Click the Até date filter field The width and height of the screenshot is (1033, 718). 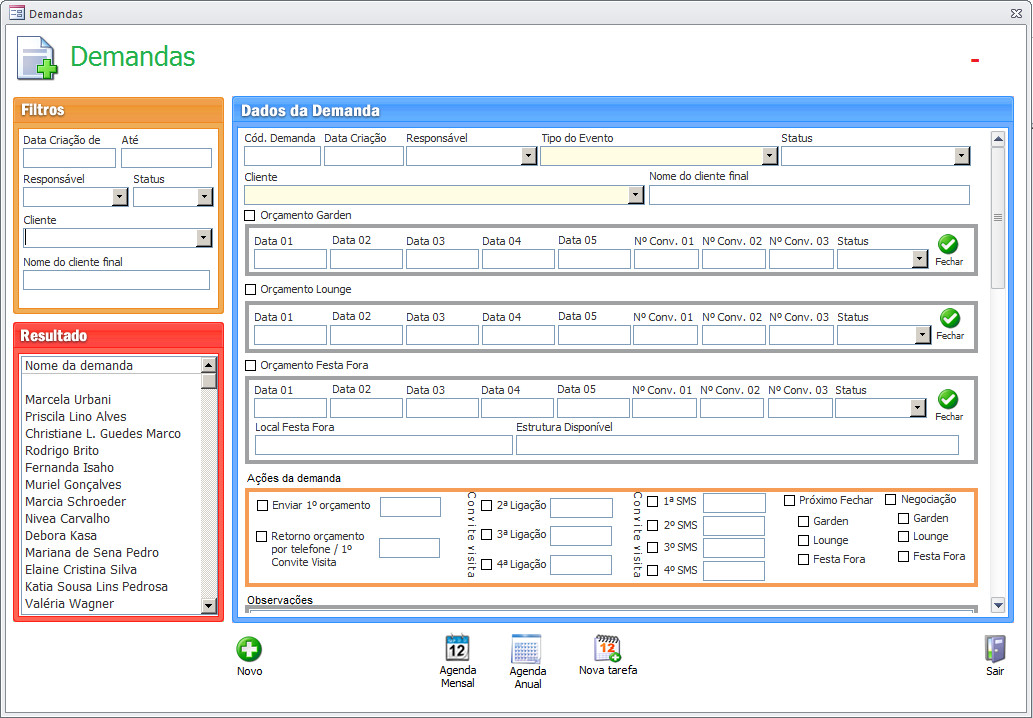(166, 158)
